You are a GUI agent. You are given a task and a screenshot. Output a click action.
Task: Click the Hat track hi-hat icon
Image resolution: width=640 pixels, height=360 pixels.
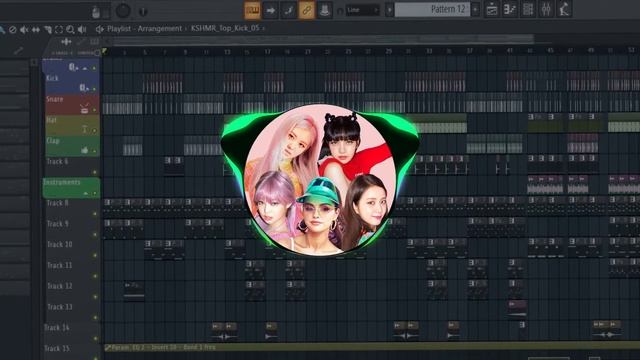click(84, 129)
